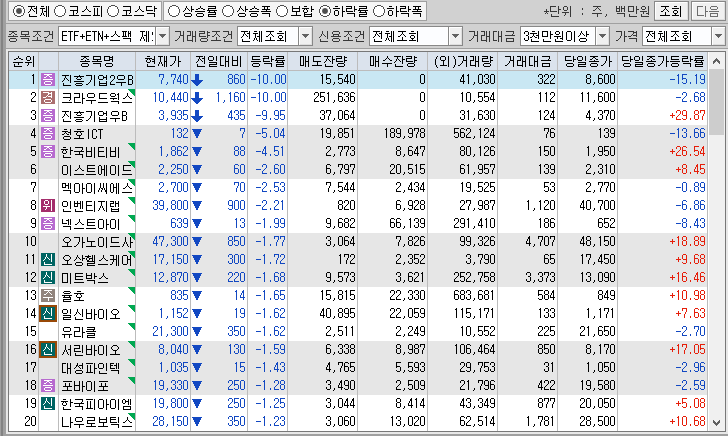Click the 신 badge for 미트박스
The image size is (728, 436).
click(48, 278)
